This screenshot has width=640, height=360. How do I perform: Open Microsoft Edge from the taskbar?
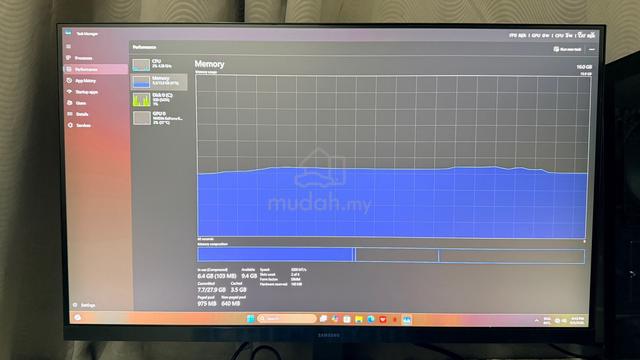click(371, 319)
